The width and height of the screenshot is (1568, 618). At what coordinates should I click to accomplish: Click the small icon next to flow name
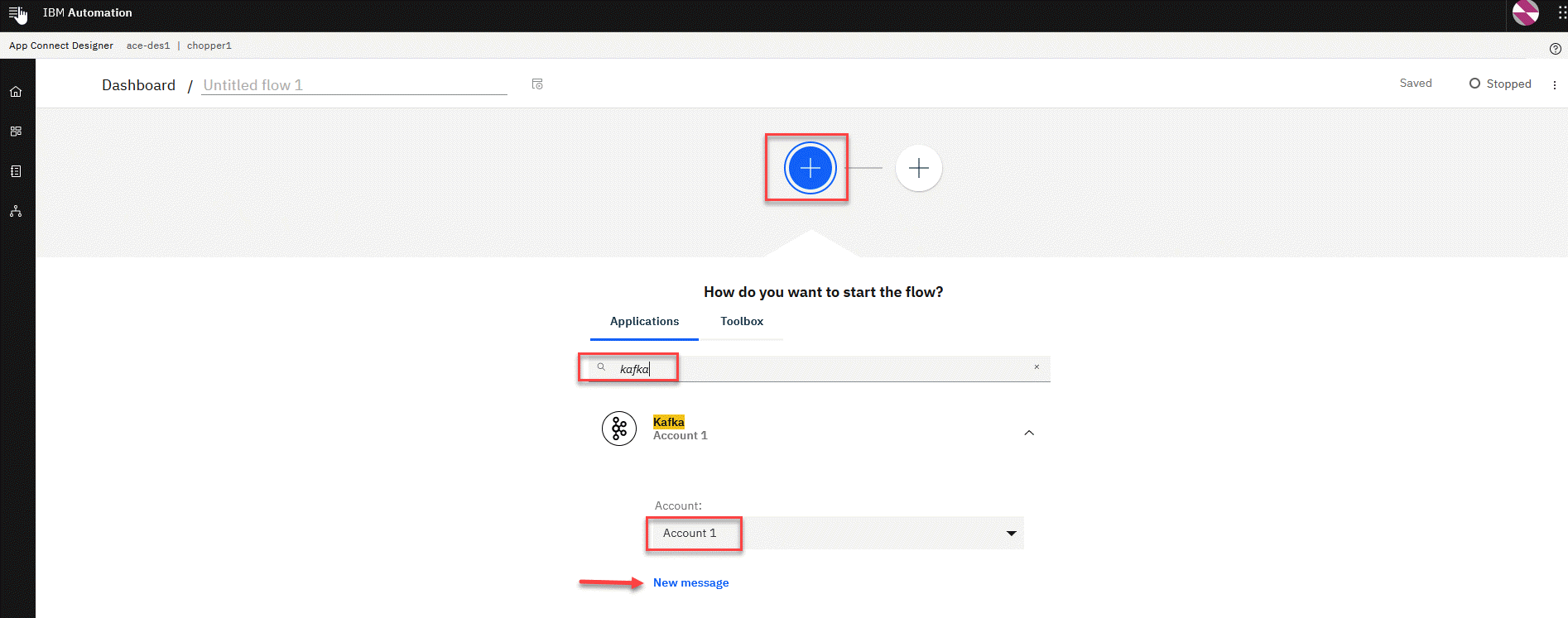[537, 84]
